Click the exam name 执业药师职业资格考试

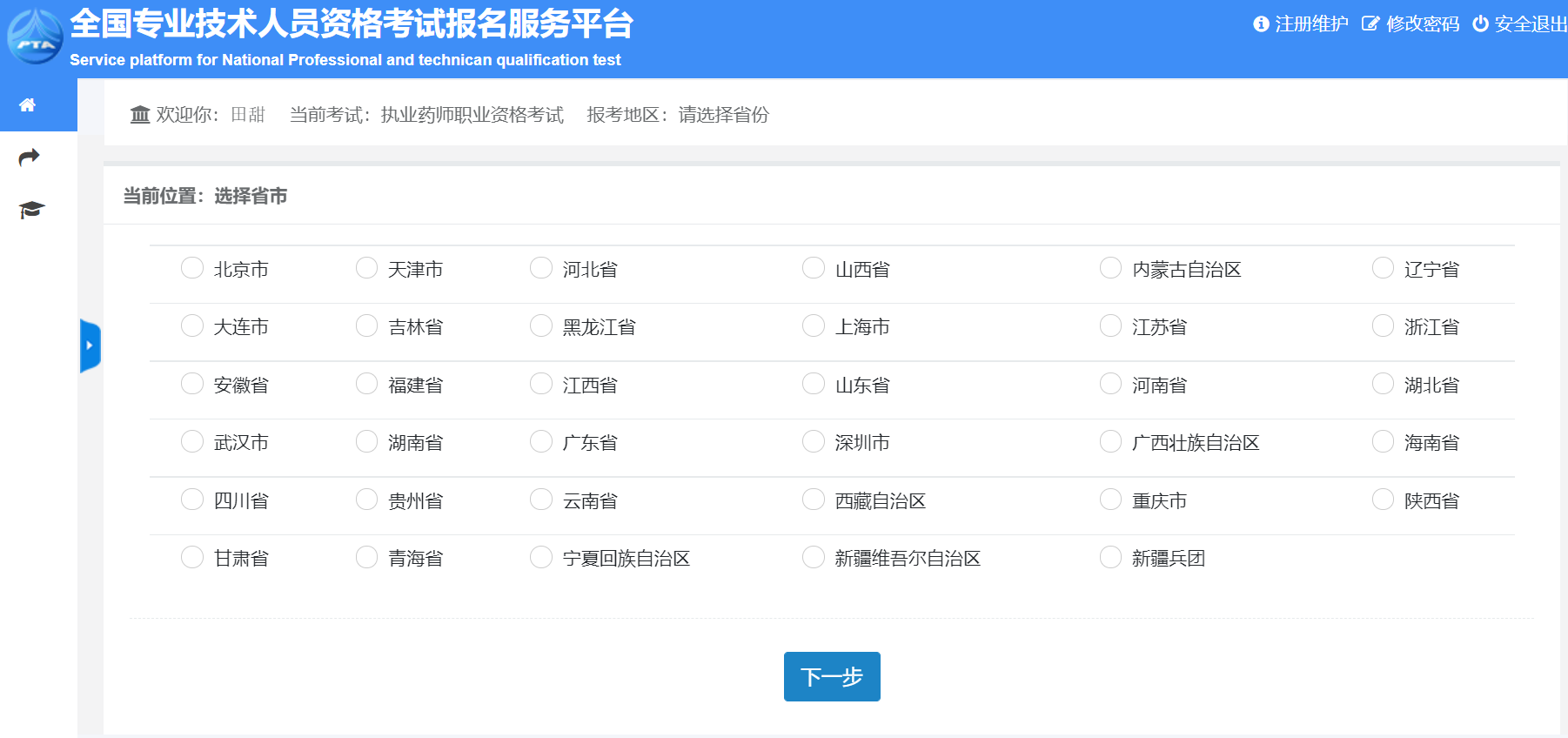coord(472,115)
